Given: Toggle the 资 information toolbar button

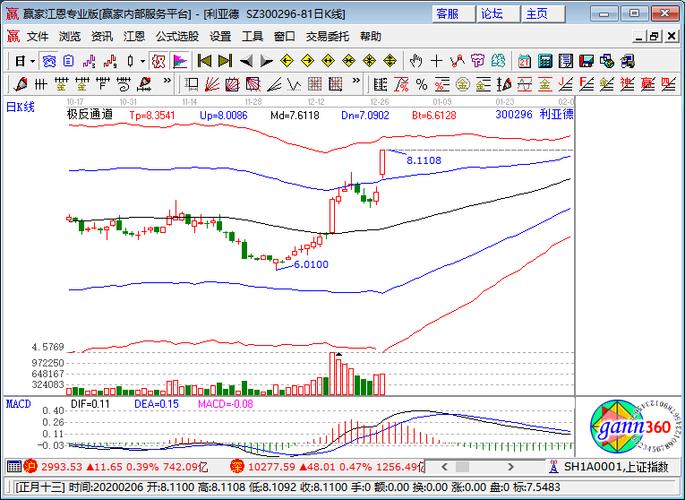Looking at the screenshot, I should (x=49, y=61).
